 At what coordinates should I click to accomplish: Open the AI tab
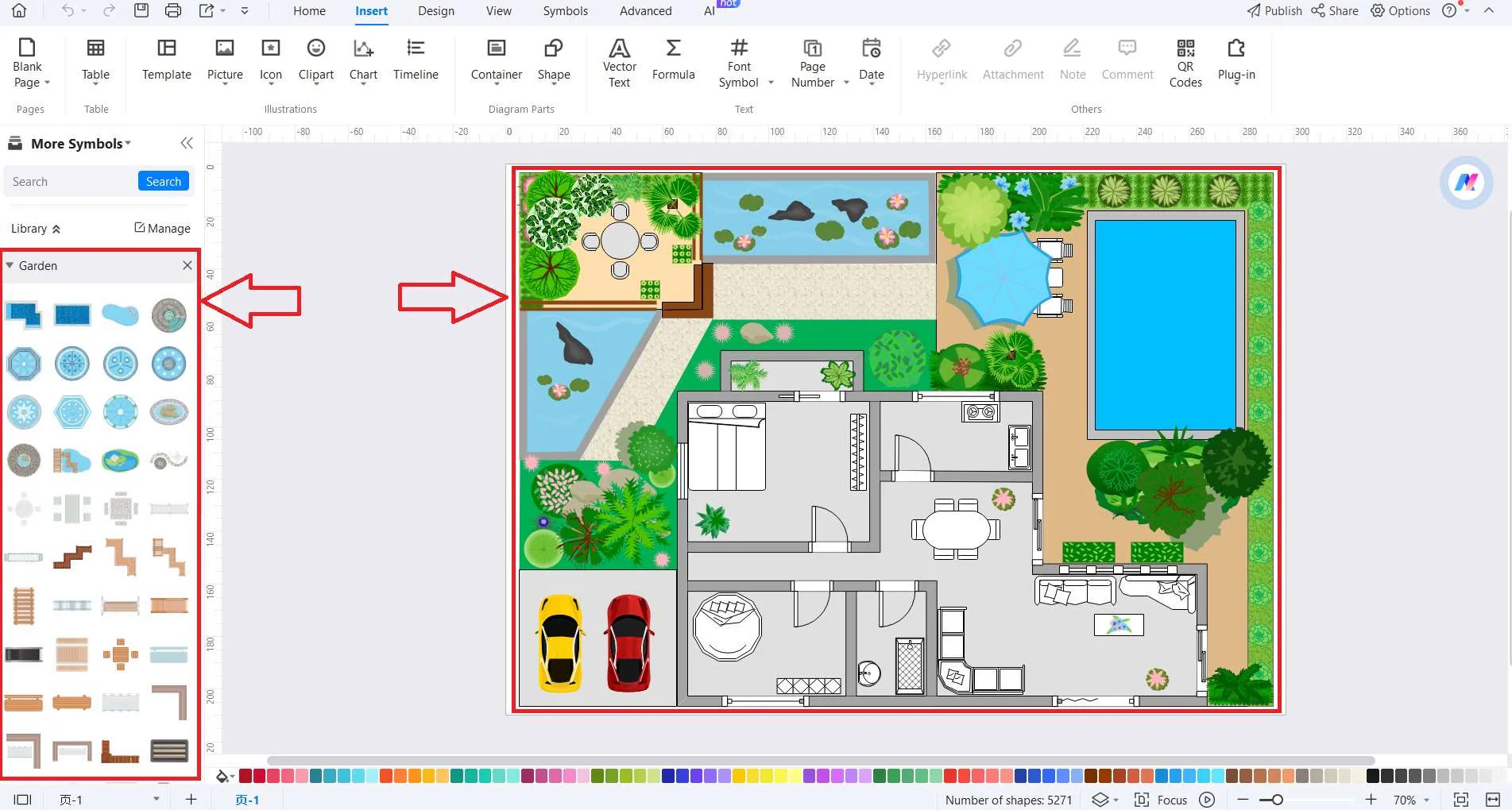point(710,11)
